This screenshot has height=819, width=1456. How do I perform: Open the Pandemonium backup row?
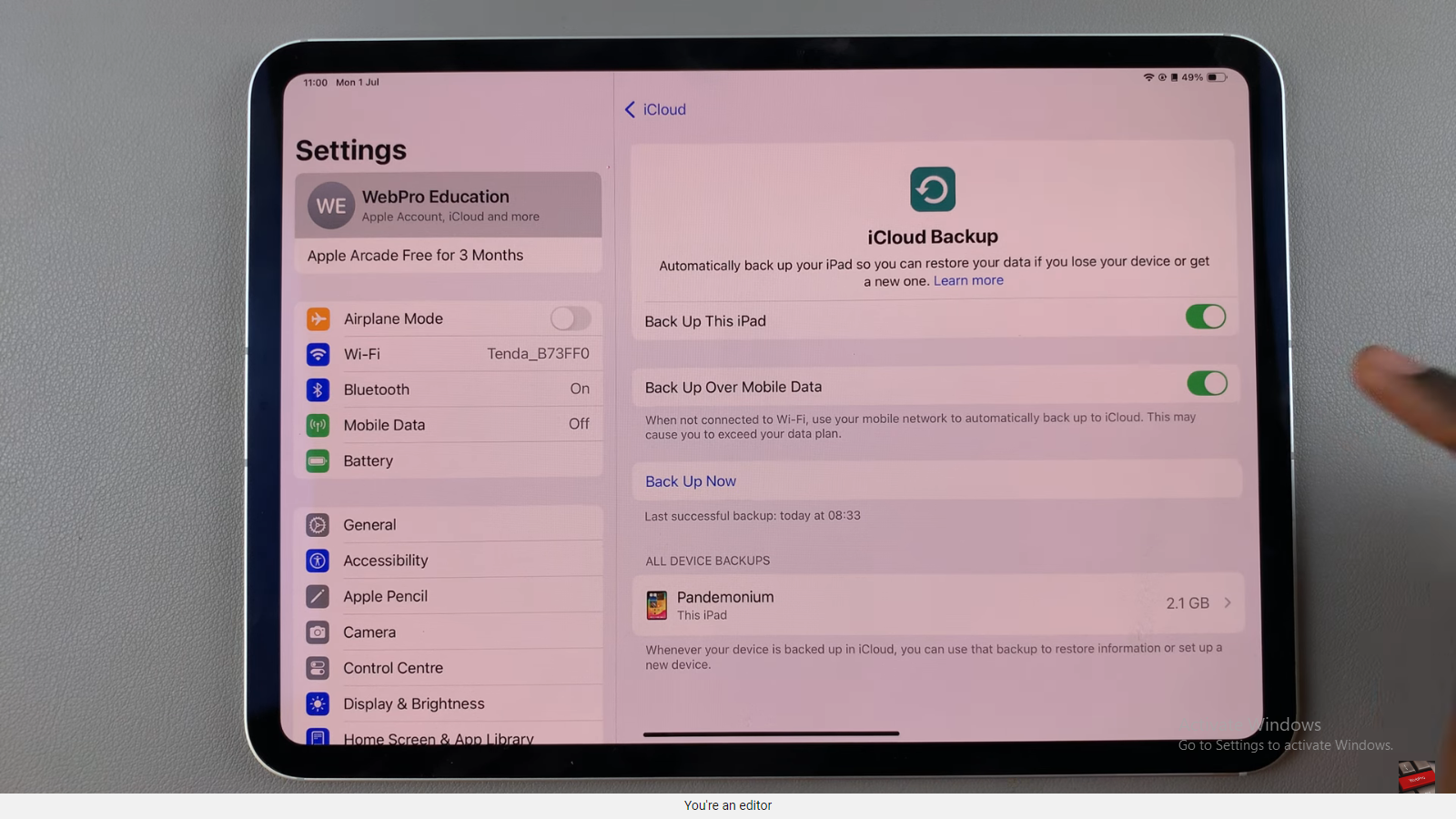point(937,603)
